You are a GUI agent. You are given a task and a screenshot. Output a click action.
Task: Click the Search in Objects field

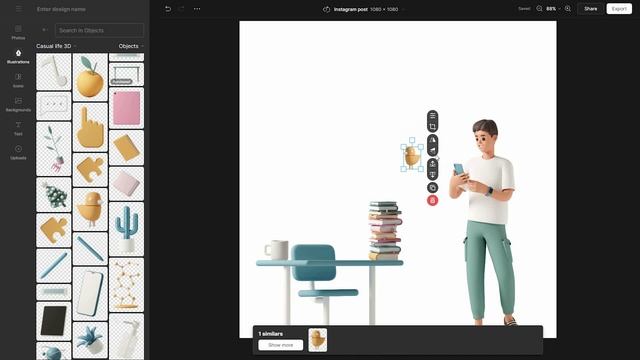(99, 30)
